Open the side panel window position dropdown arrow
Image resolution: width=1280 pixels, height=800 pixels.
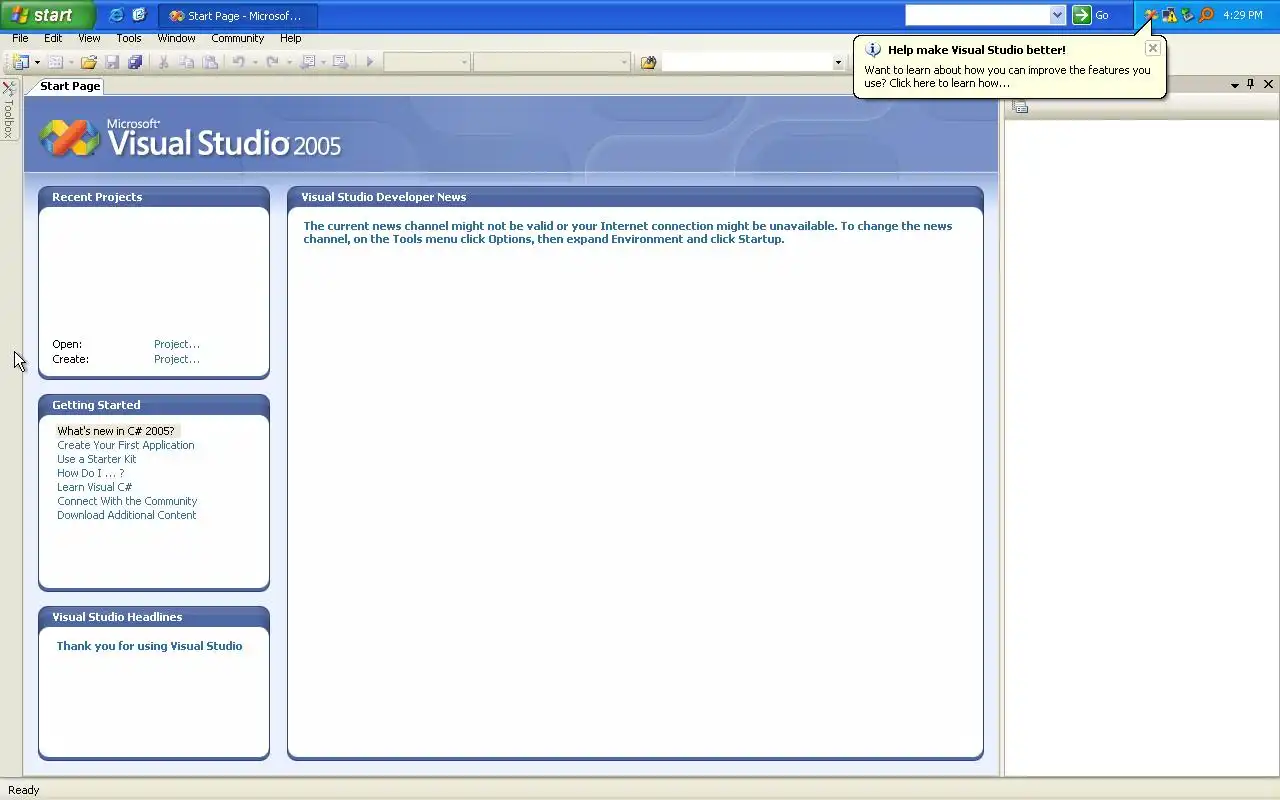click(x=1235, y=85)
